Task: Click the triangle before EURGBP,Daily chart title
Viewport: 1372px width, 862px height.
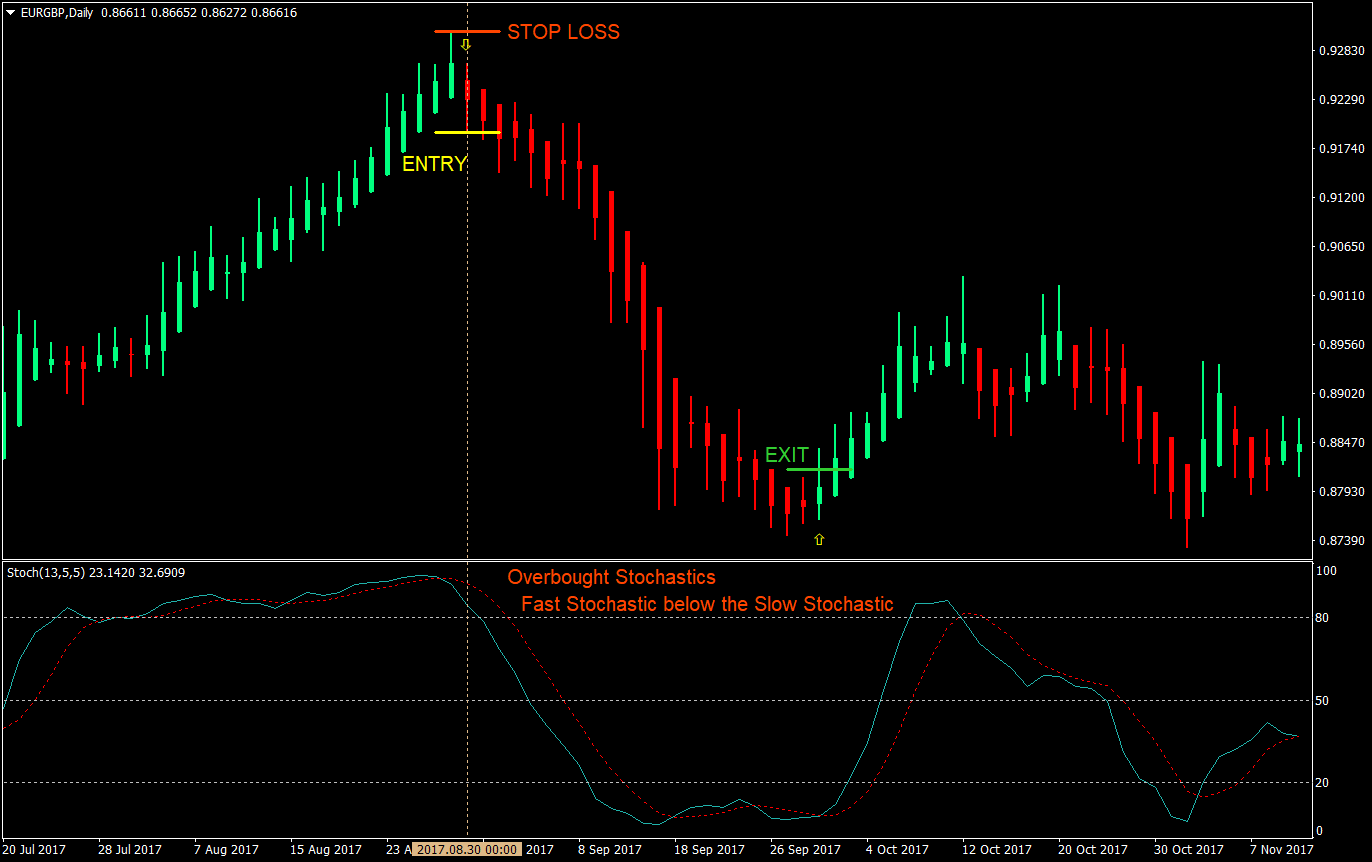Action: [11, 14]
